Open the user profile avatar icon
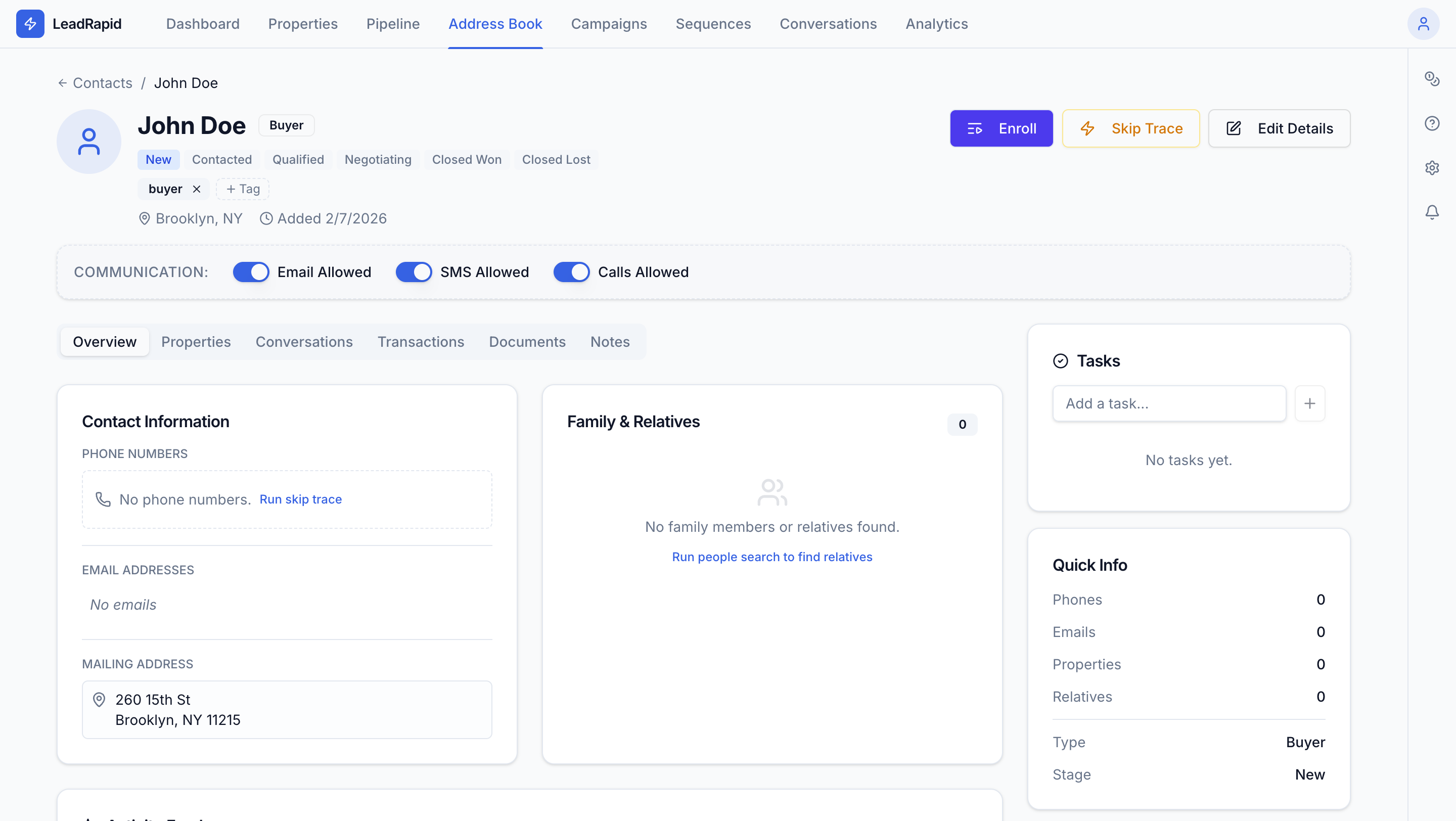 (x=1423, y=24)
